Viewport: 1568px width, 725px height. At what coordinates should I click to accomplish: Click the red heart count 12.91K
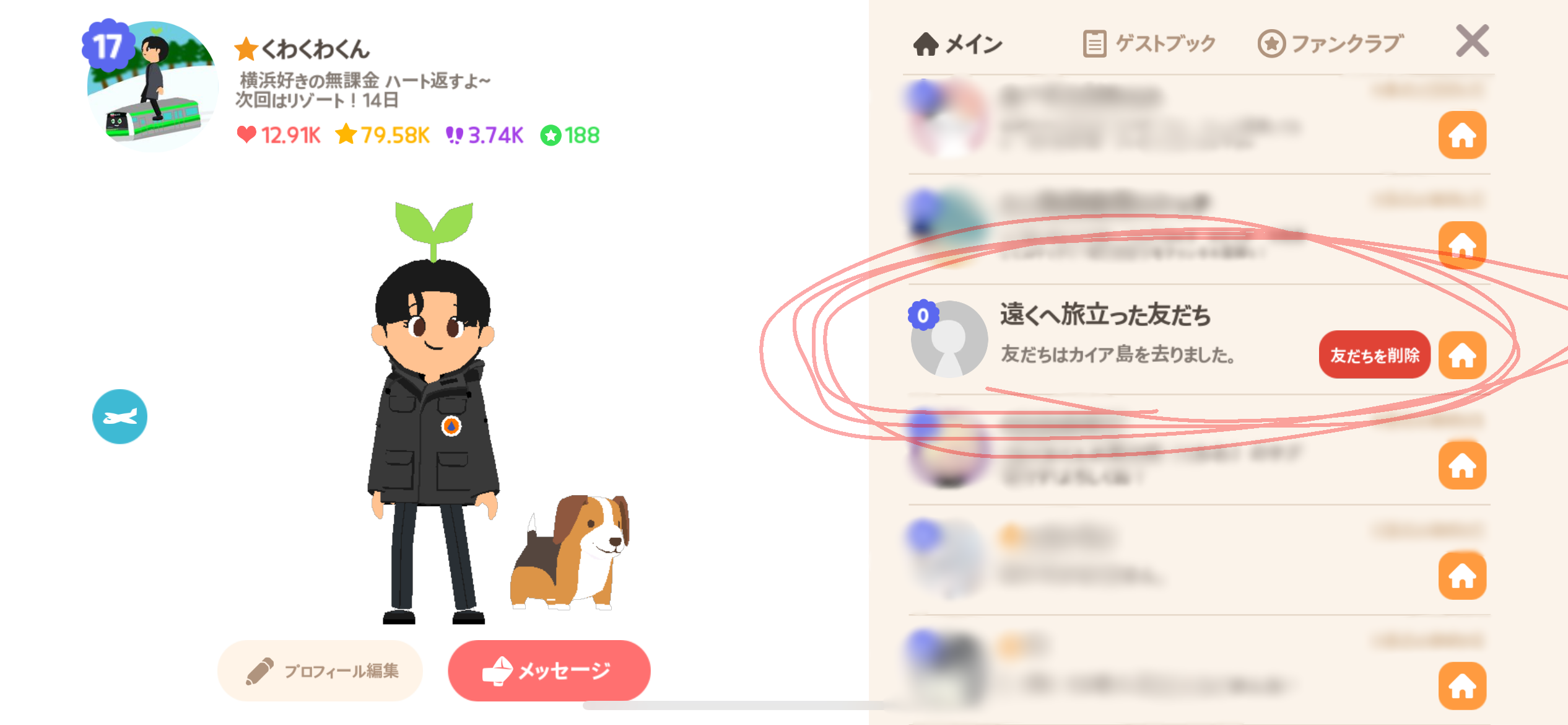pos(279,135)
